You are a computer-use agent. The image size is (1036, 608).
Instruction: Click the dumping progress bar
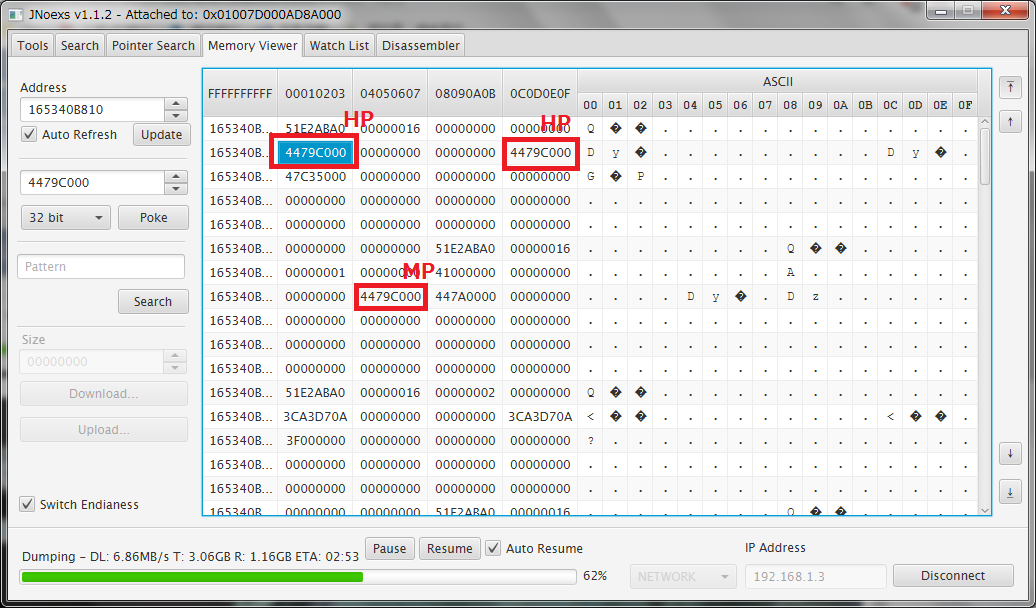coord(298,577)
